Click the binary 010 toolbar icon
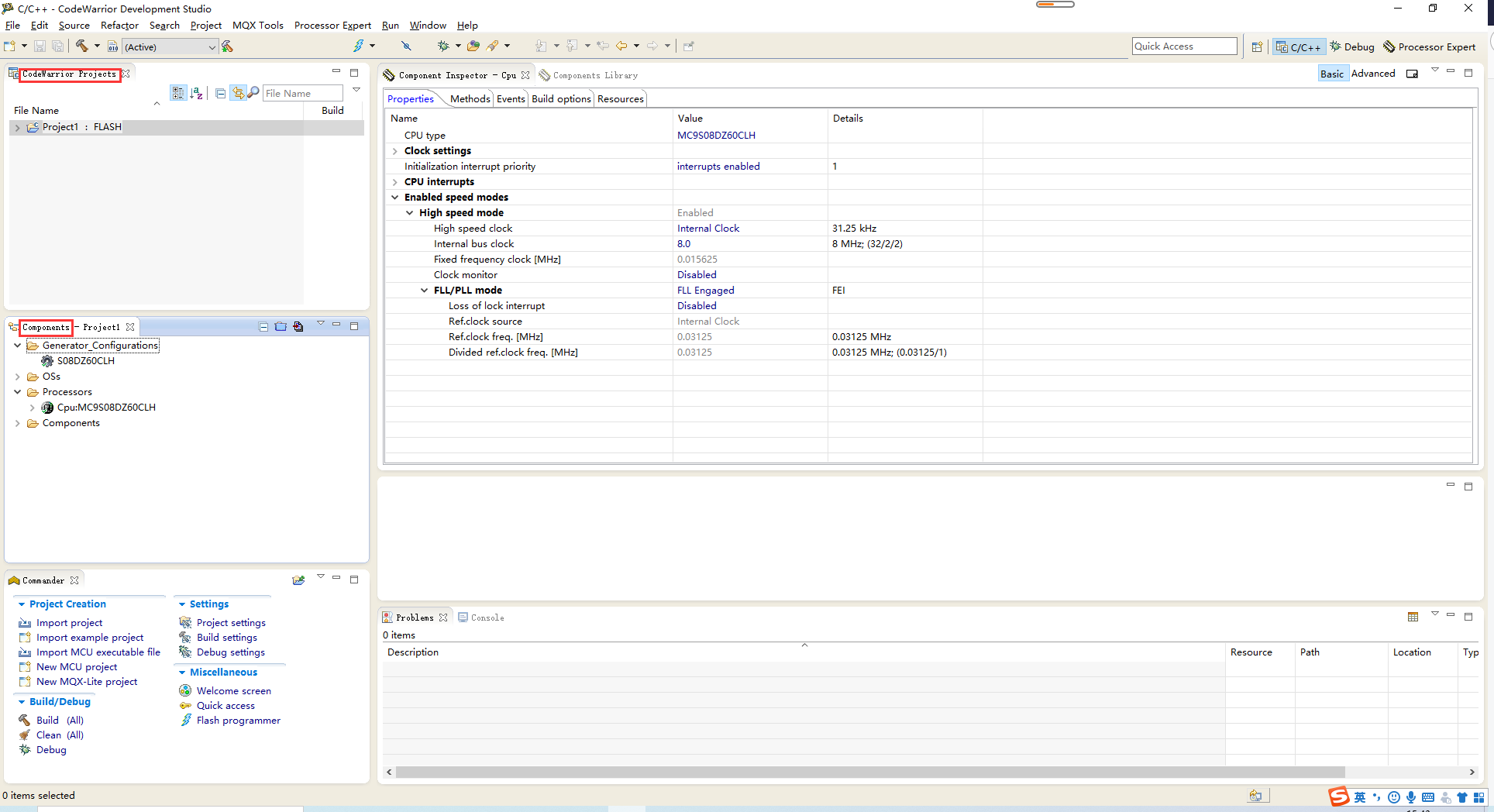Viewport: 1494px width, 812px height. click(113, 46)
